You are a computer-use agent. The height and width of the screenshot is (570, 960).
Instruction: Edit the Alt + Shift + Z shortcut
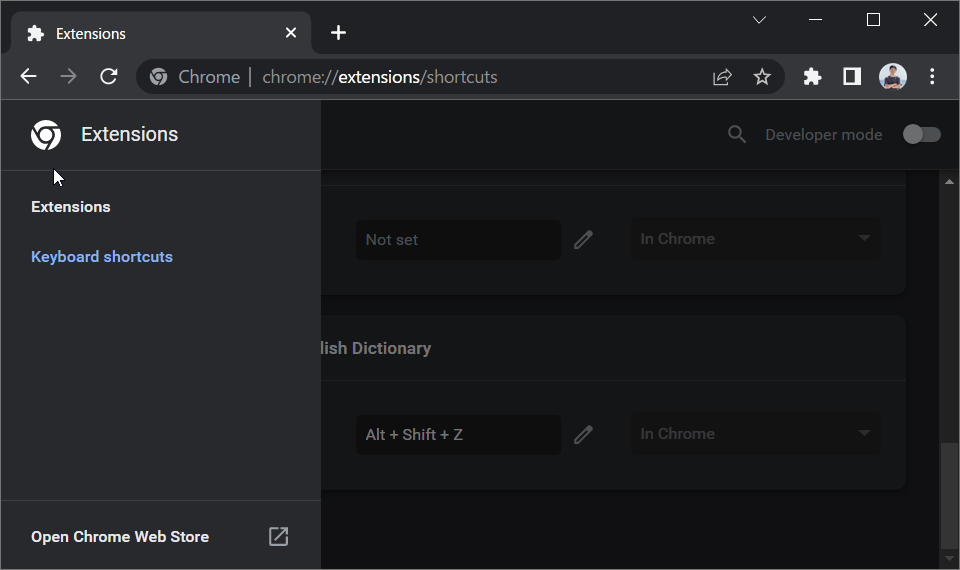point(583,434)
